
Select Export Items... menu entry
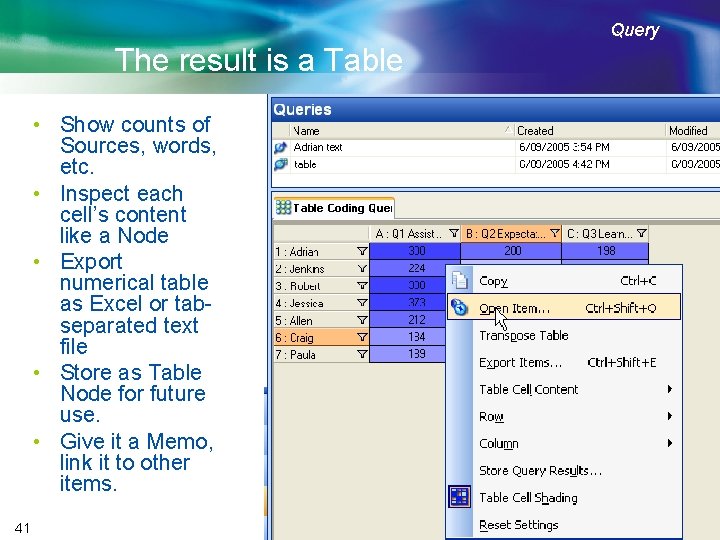564,362
